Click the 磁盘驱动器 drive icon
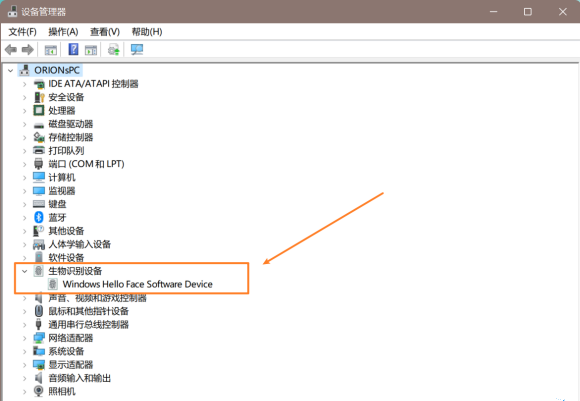Image resolution: width=580 pixels, height=401 pixels. pyautogui.click(x=39, y=125)
